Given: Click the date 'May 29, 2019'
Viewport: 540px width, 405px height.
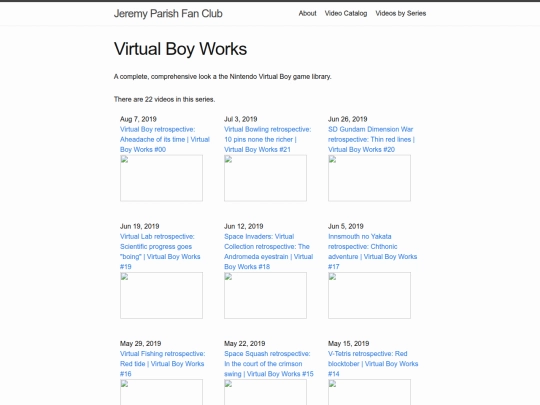Looking at the screenshot, I should [x=141, y=343].
